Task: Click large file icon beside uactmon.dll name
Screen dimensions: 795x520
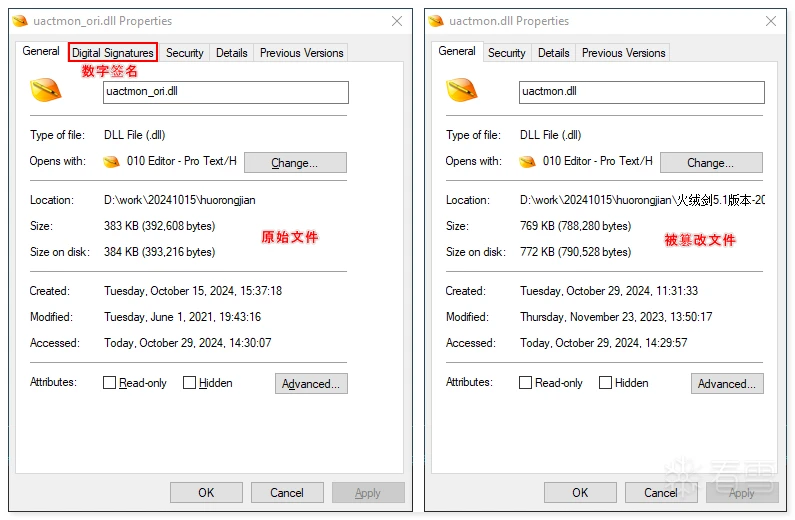Action: coord(462,91)
